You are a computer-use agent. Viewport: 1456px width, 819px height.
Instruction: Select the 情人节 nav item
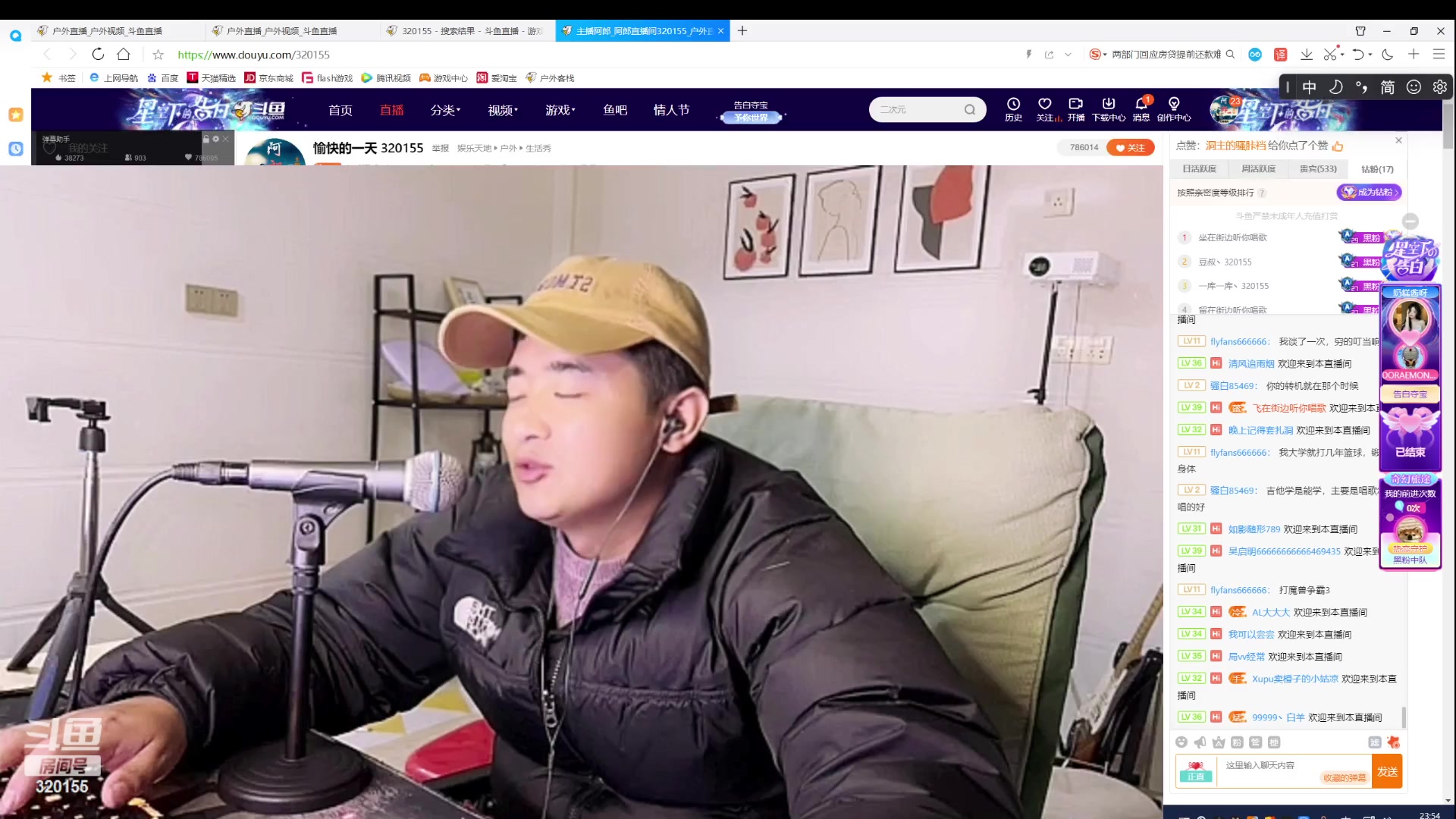tap(671, 110)
